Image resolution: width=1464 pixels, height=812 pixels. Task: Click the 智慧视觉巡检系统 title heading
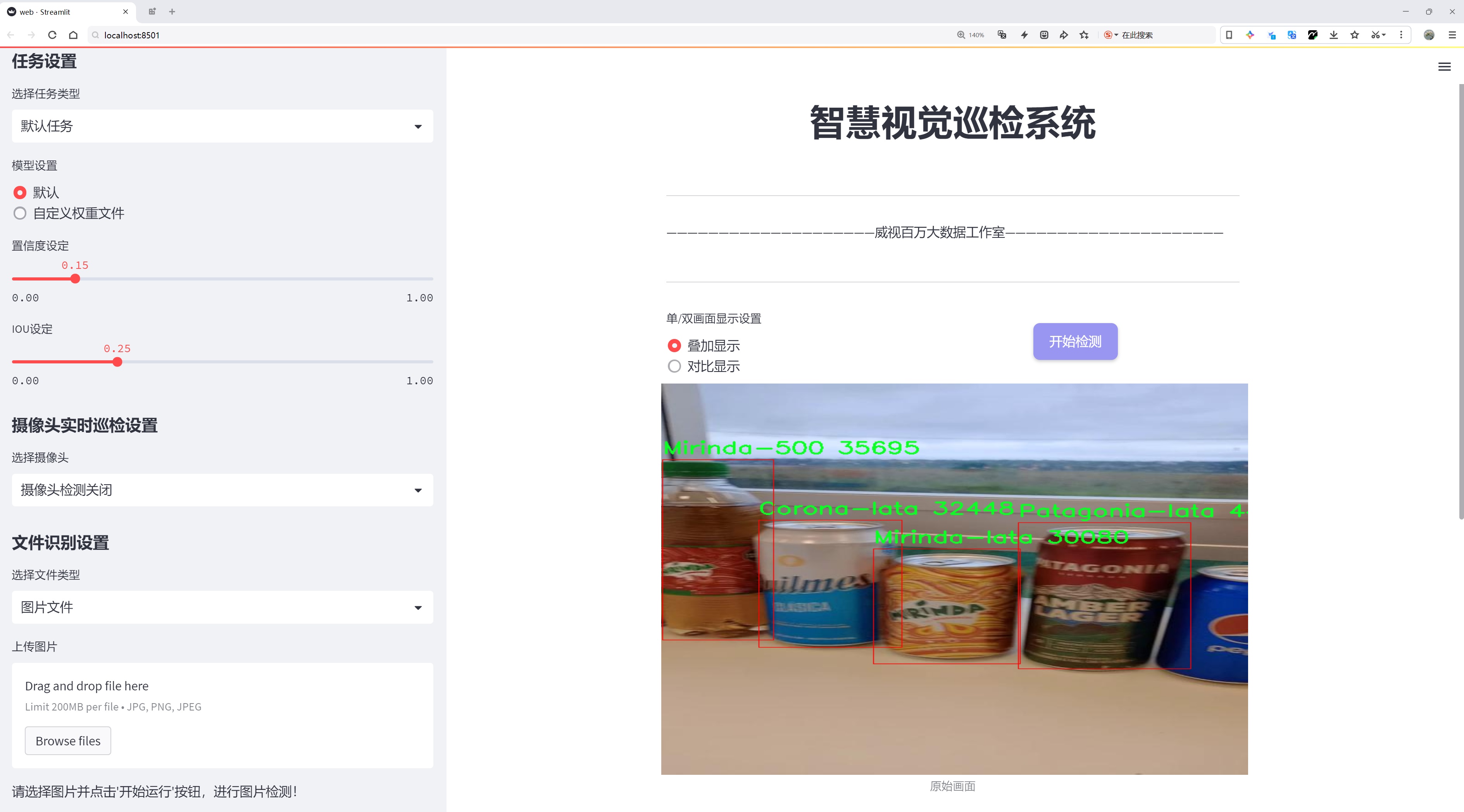click(x=952, y=123)
